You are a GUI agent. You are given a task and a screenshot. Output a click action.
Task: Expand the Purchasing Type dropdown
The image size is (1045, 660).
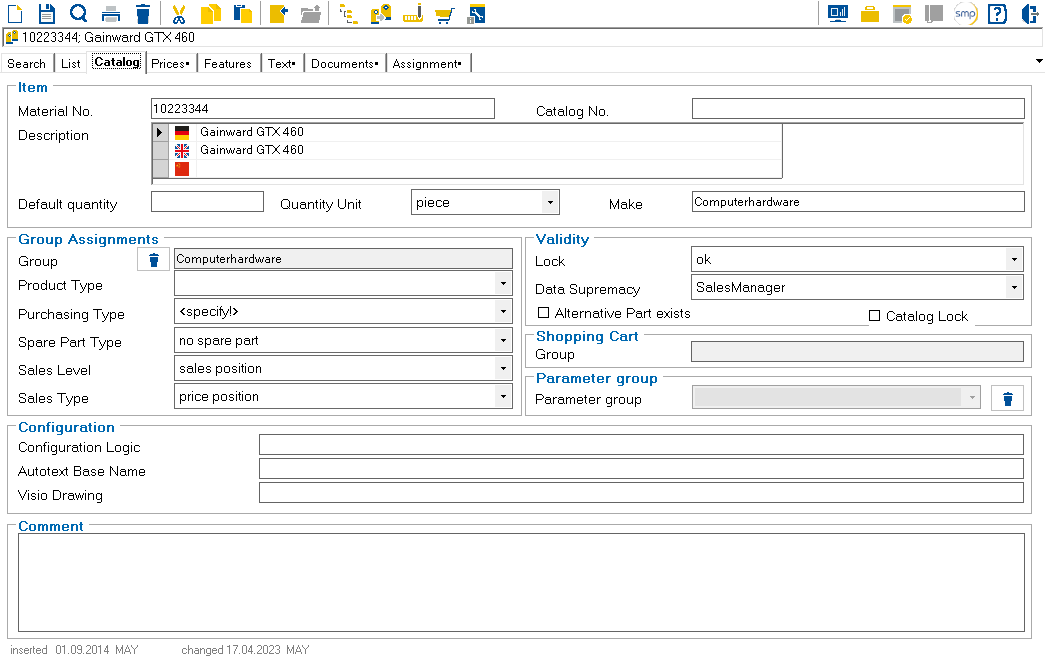tap(503, 311)
